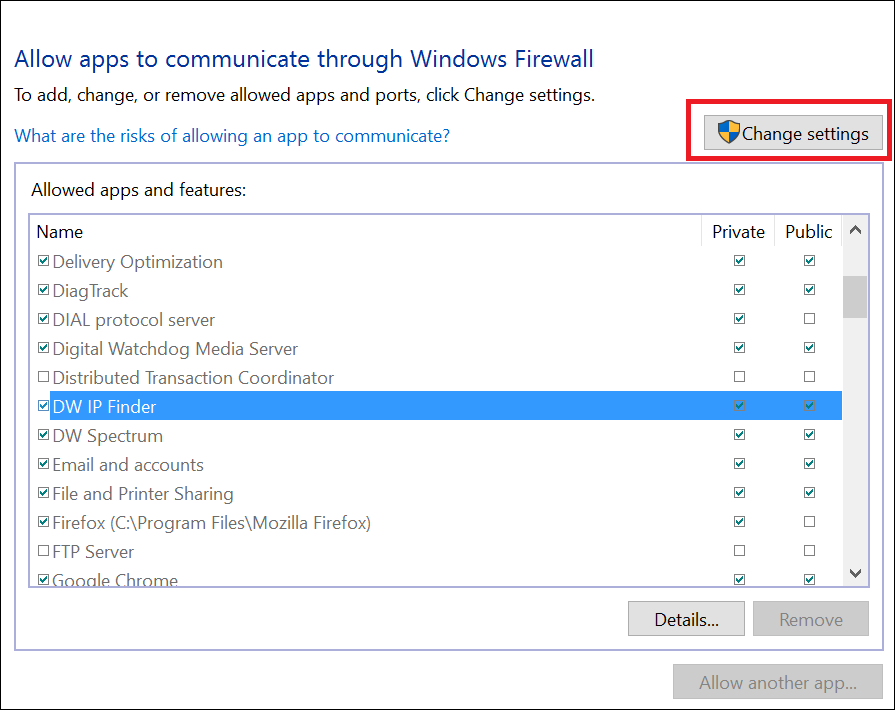Click the scrollbar down arrow
Image resolution: width=895 pixels, height=710 pixels.
[x=855, y=573]
